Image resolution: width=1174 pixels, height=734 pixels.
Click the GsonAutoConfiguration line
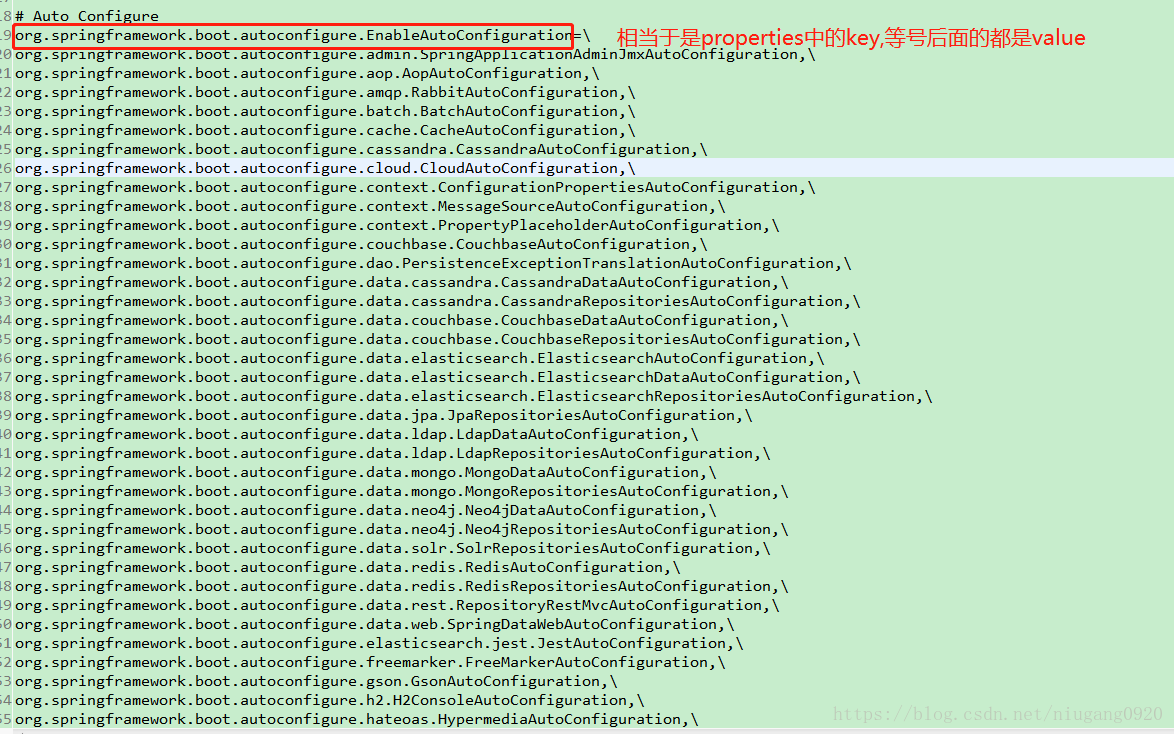pos(316,682)
